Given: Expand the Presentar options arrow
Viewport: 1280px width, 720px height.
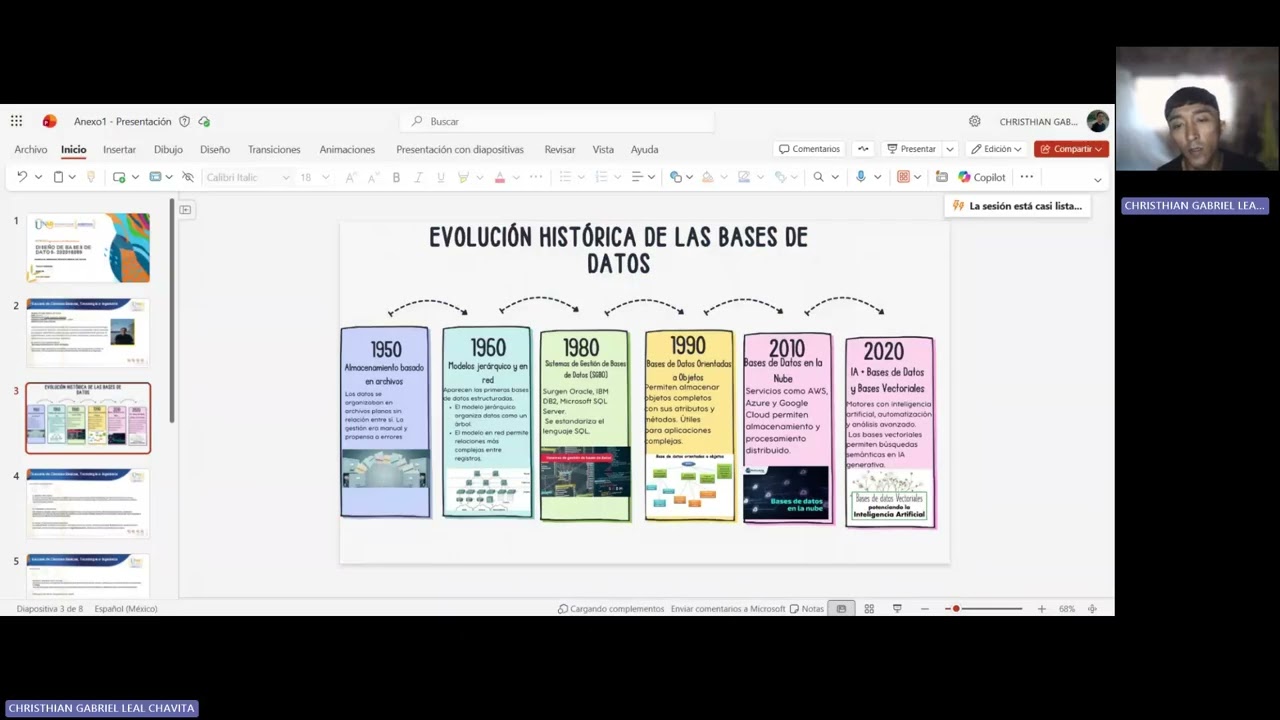Looking at the screenshot, I should point(950,149).
